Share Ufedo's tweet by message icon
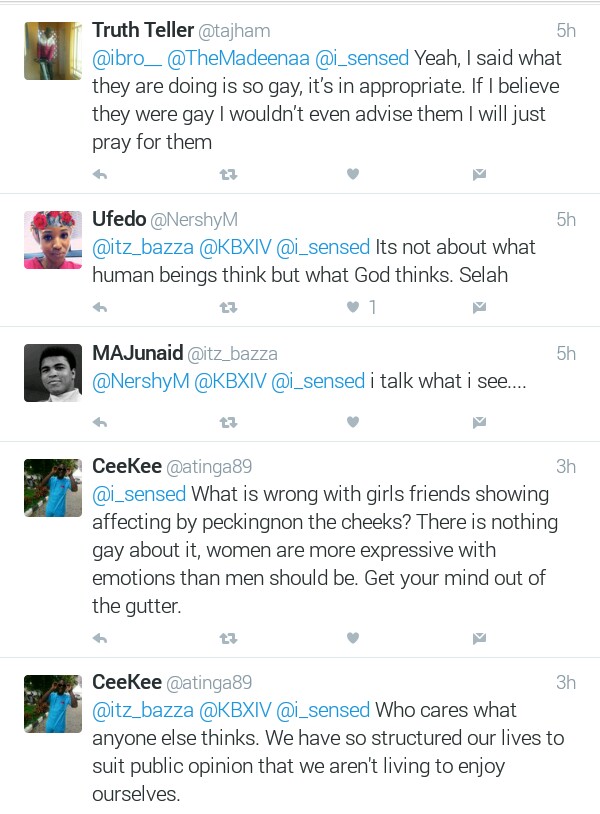Image resolution: width=600 pixels, height=814 pixels. 479,307
